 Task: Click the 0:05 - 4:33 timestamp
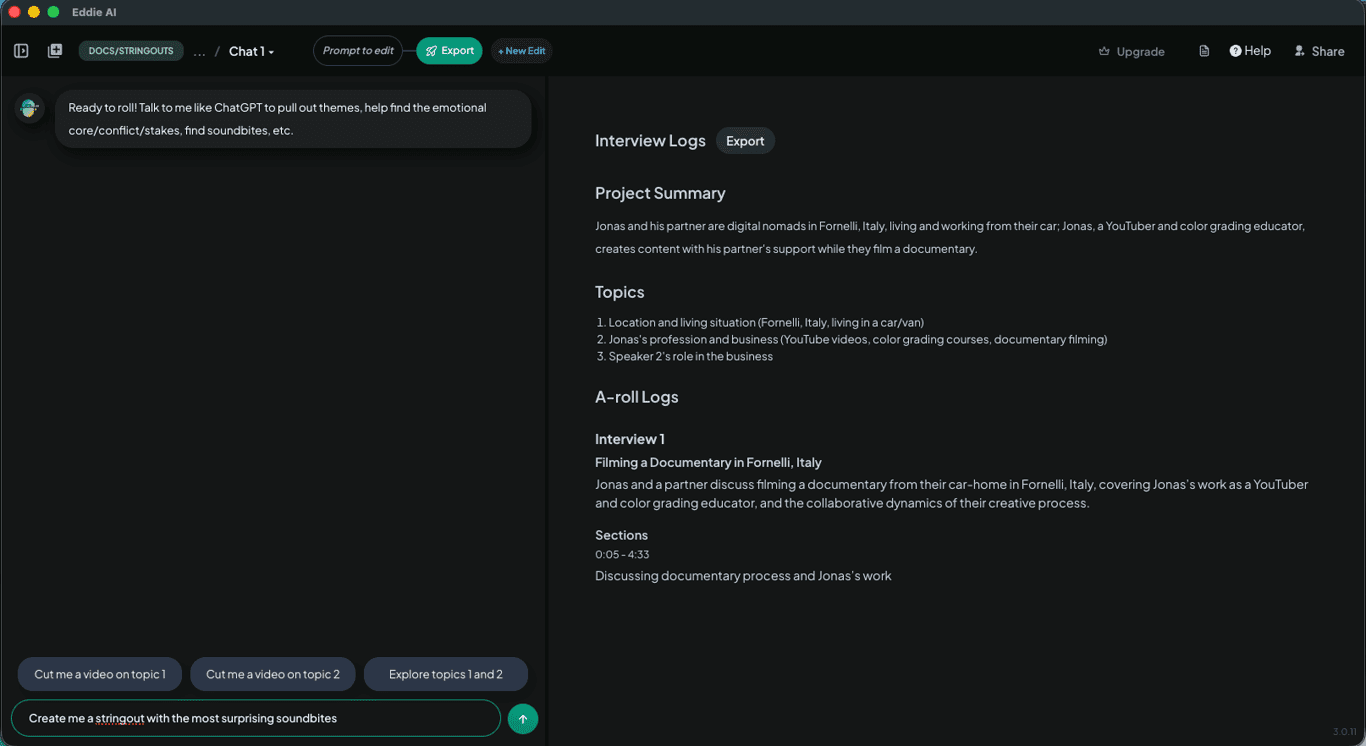click(x=622, y=554)
